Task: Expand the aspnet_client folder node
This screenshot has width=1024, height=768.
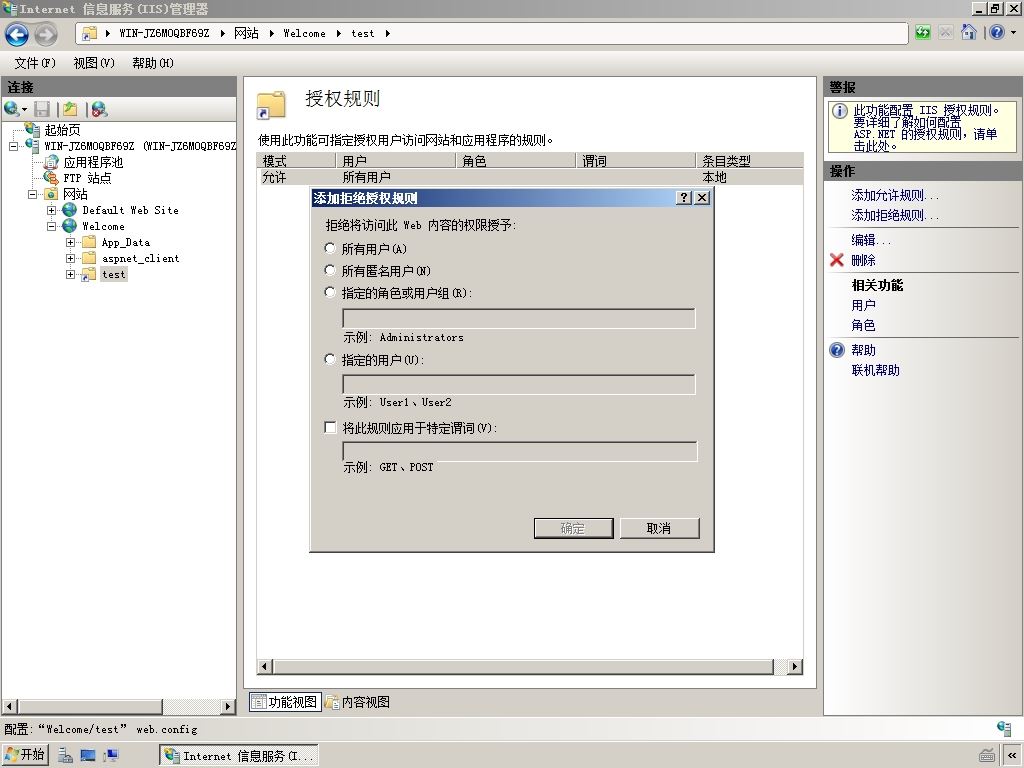Action: pos(70,258)
